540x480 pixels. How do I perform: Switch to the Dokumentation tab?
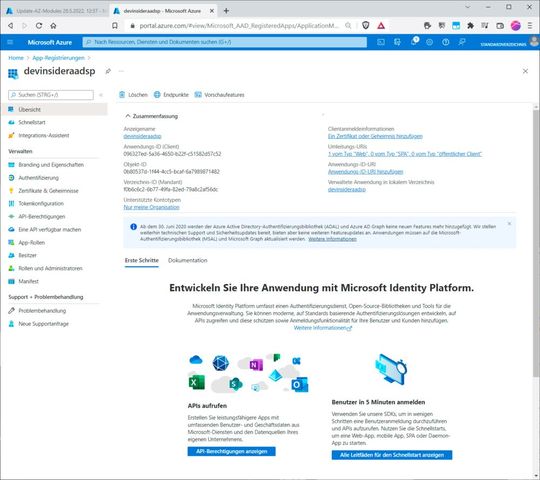tap(188, 260)
